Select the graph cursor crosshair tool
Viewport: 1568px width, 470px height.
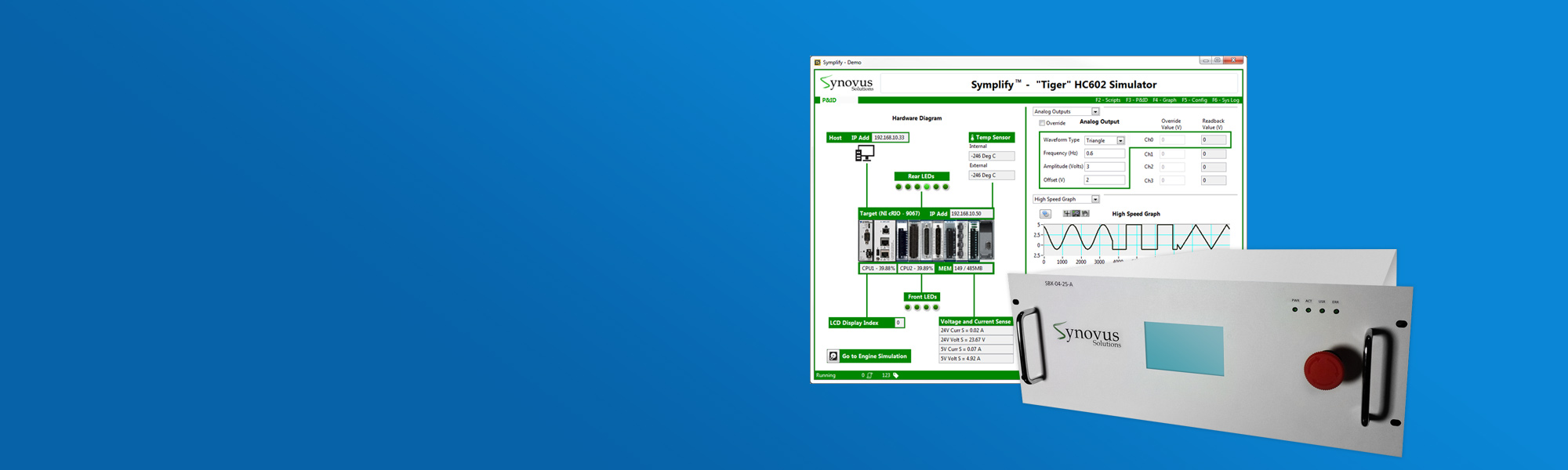click(1066, 214)
